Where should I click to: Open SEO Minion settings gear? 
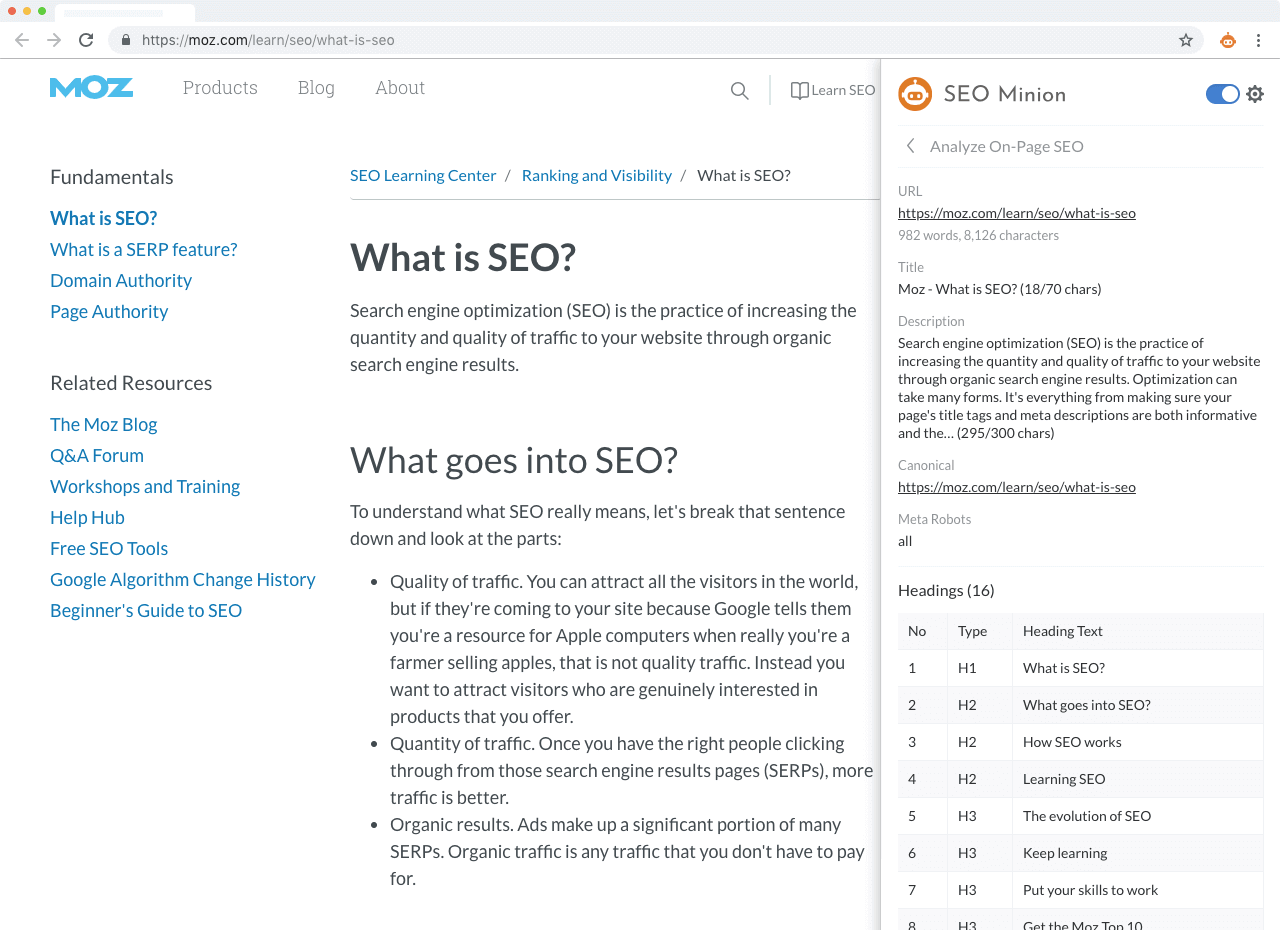pos(1254,93)
